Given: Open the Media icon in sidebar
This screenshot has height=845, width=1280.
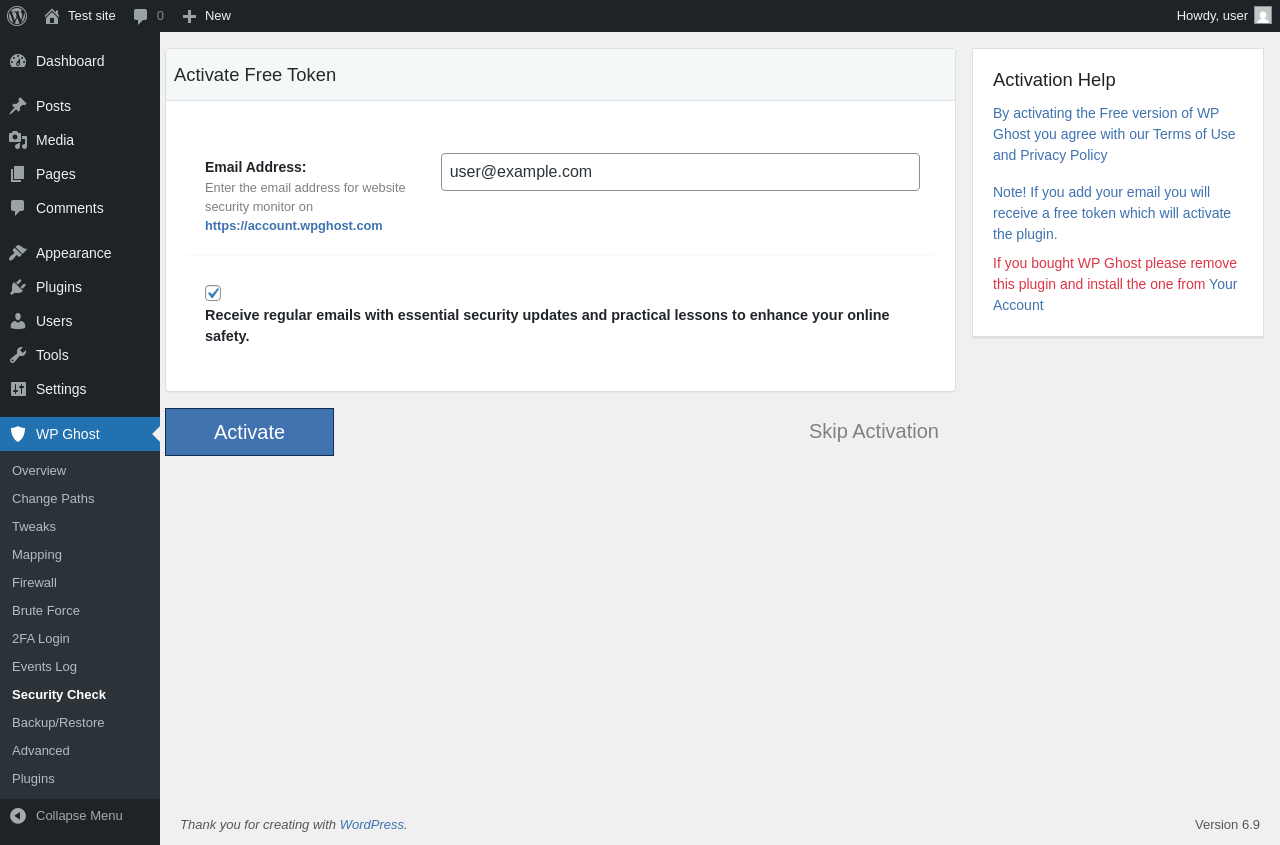Looking at the screenshot, I should point(18,140).
